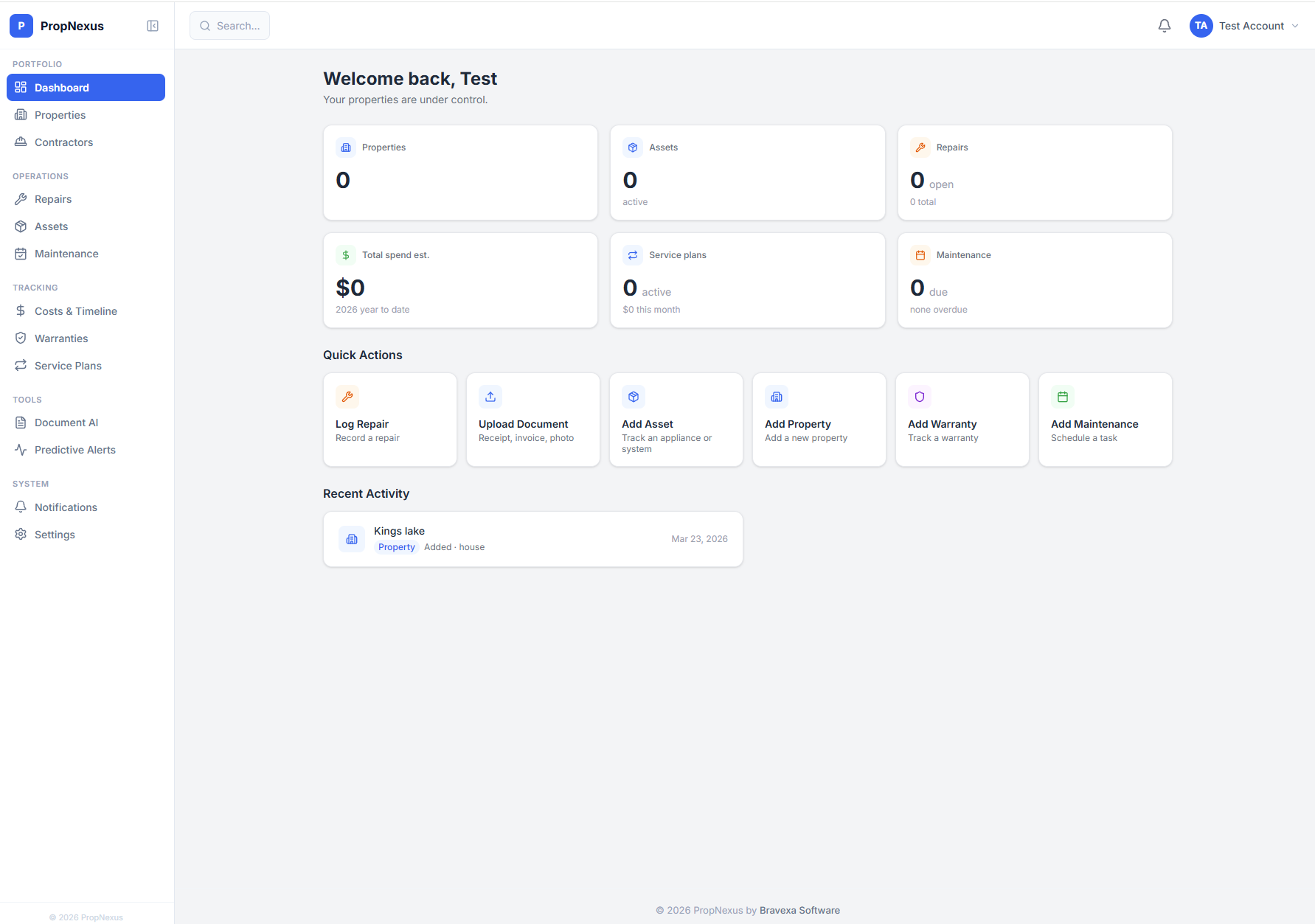Click the Service Plans icon
Screen dimensions: 1315x924
click(21, 365)
